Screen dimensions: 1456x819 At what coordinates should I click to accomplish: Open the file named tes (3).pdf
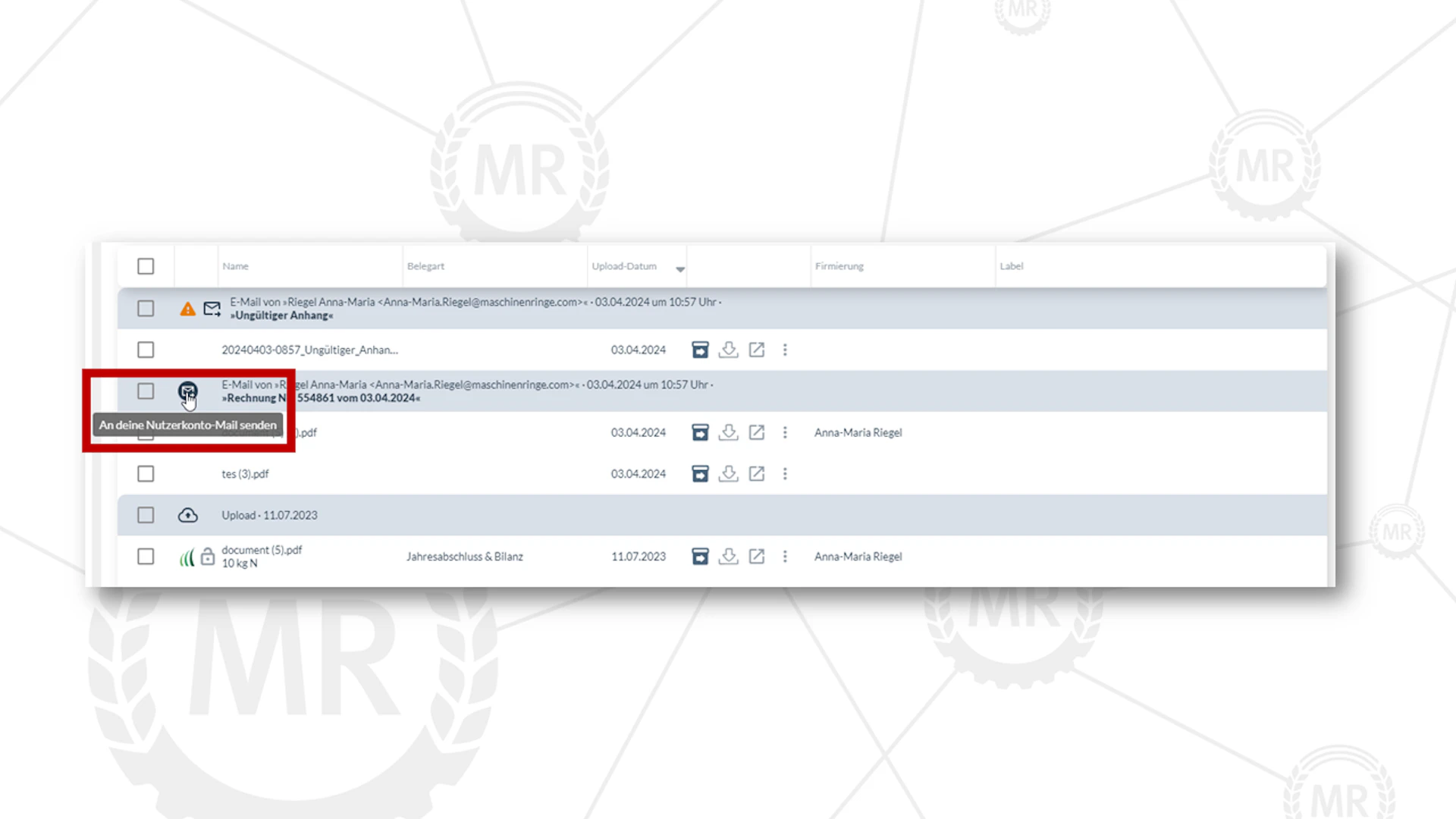coord(245,474)
